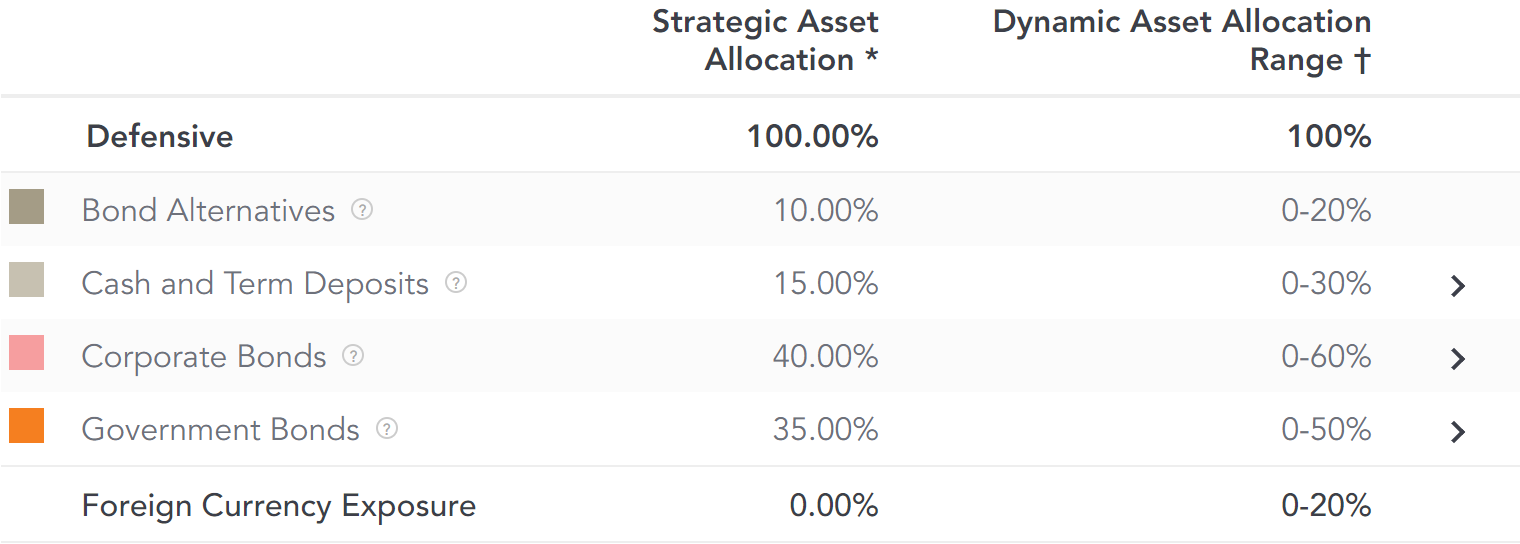Image resolution: width=1520 pixels, height=544 pixels.
Task: Open help icon beside Government Bonds
Action: pyautogui.click(x=386, y=429)
